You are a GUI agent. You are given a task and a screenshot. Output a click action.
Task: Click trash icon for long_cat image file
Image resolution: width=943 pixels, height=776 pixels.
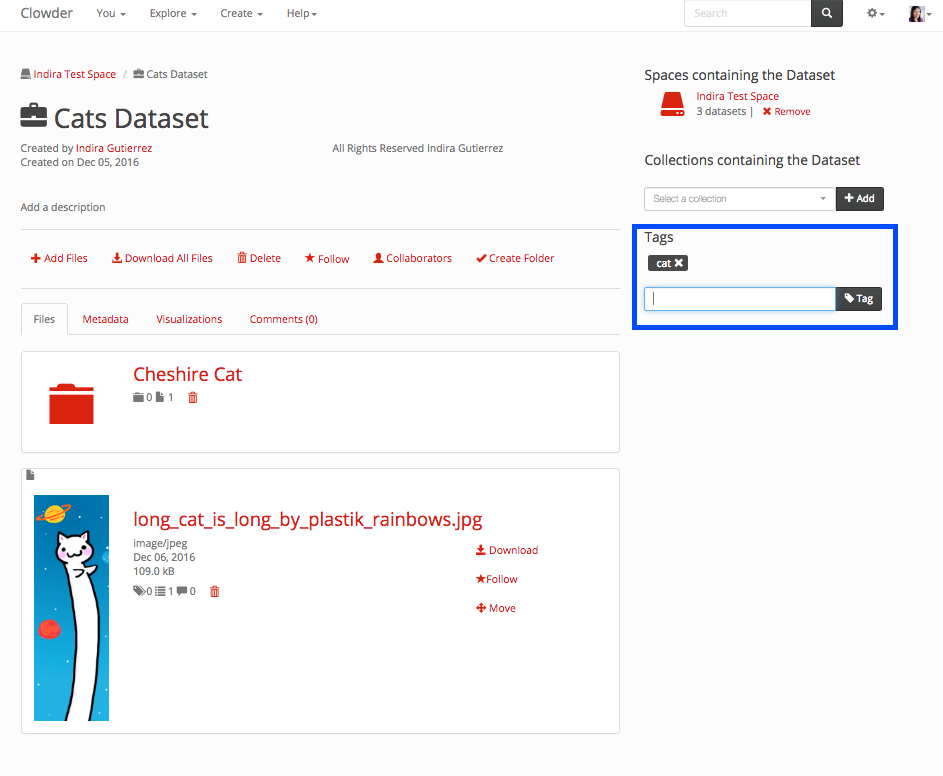pos(214,591)
